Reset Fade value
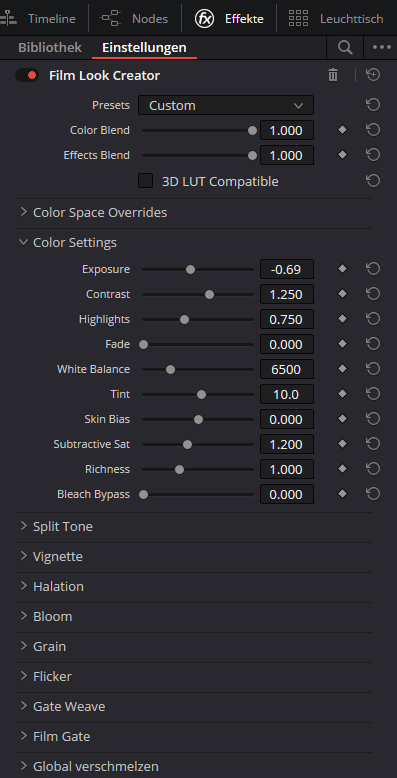Image resolution: width=397 pixels, height=778 pixels. (x=373, y=344)
